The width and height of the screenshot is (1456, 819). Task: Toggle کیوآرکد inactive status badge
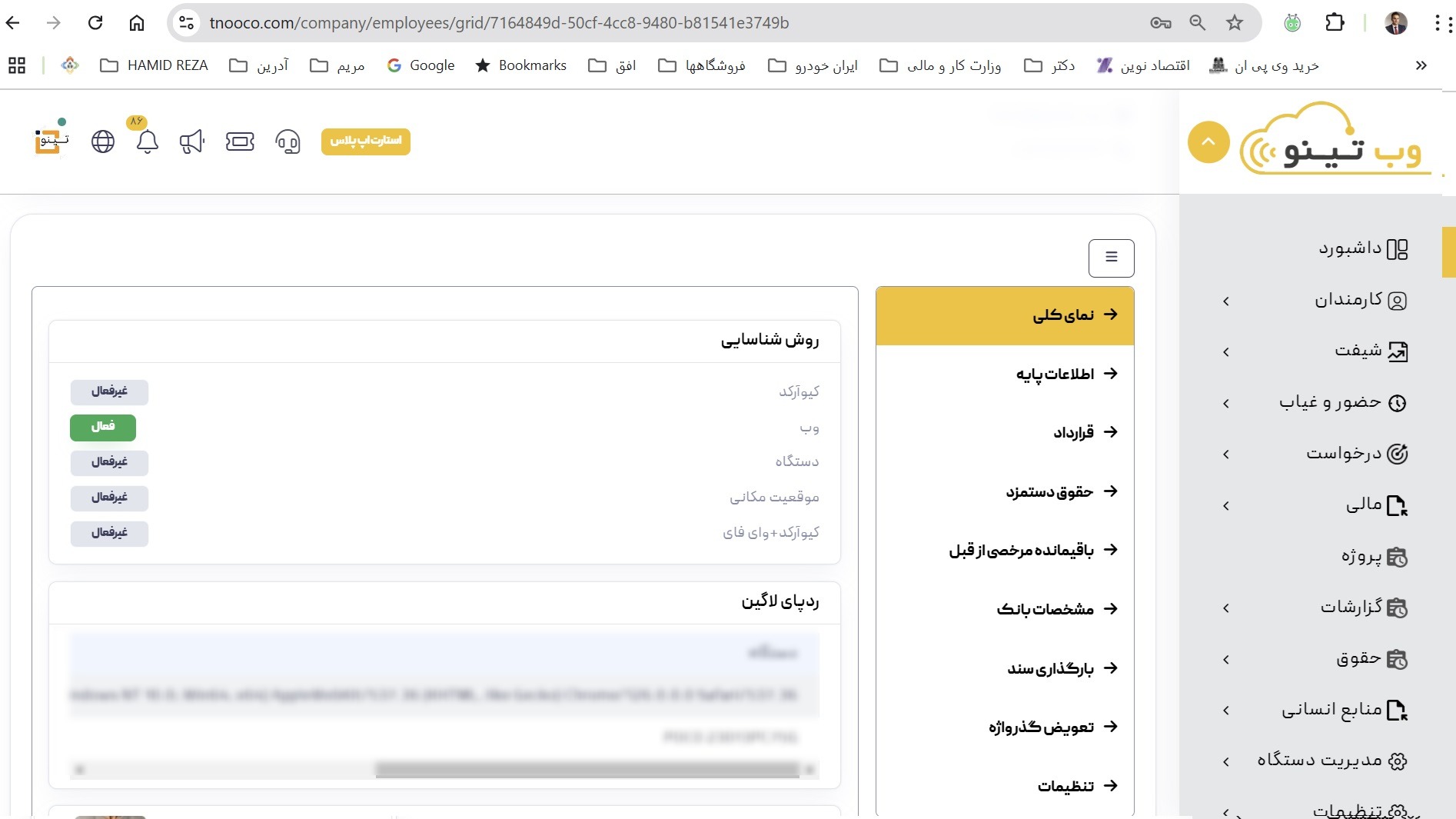(x=109, y=391)
